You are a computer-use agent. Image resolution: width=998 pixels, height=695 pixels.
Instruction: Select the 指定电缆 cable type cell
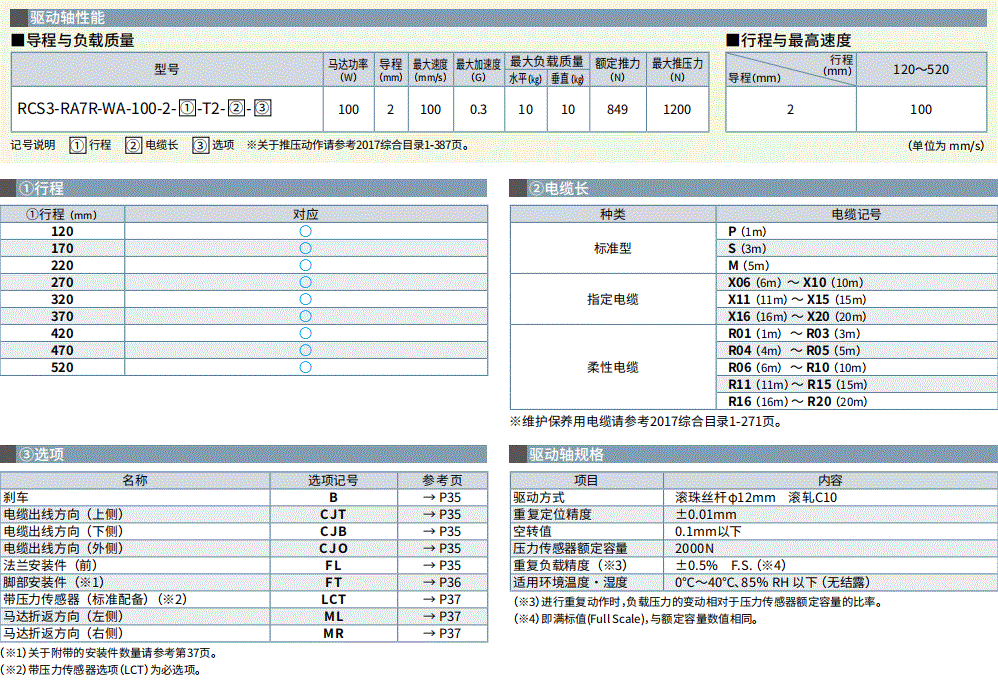click(613, 299)
